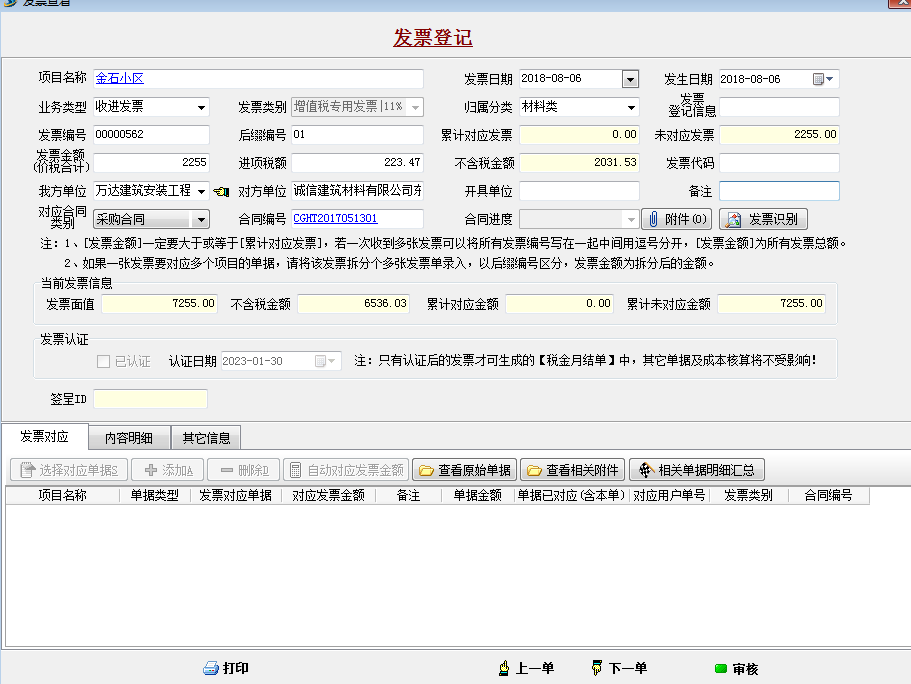Open the 金石小区 project link

[120, 78]
